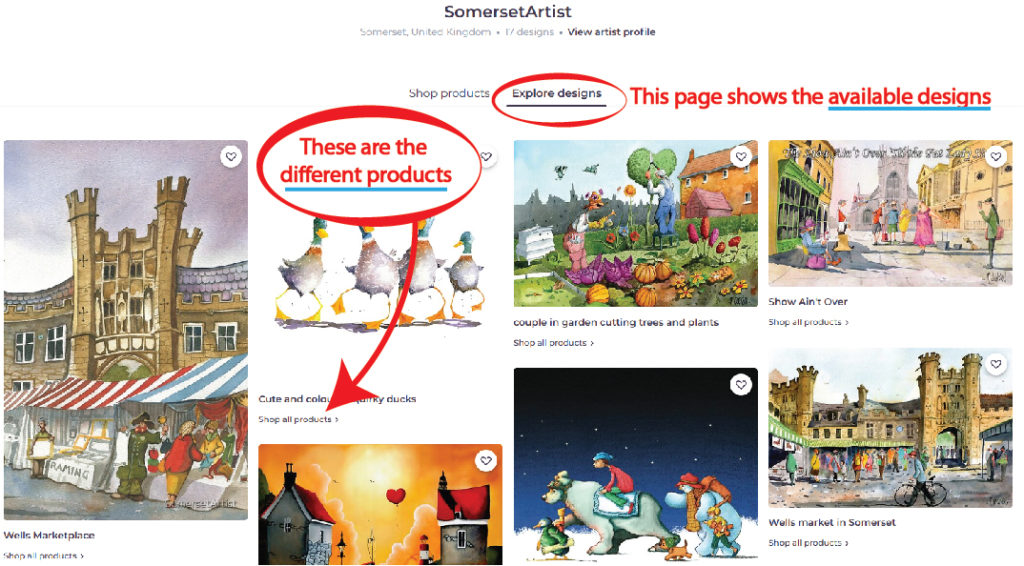Open Shop all products under Wells Marketplace

(x=44, y=556)
